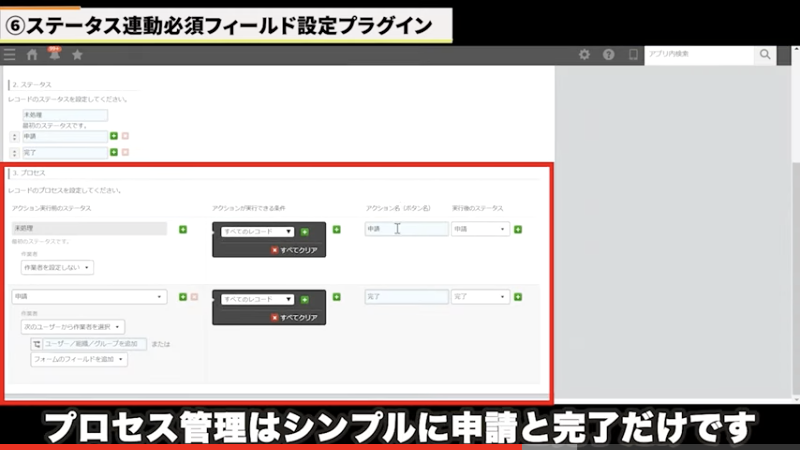Screen dimensions: 800x450
Task: Expand the フォームのフィールドを追加 dropdown
Action: pos(79,360)
